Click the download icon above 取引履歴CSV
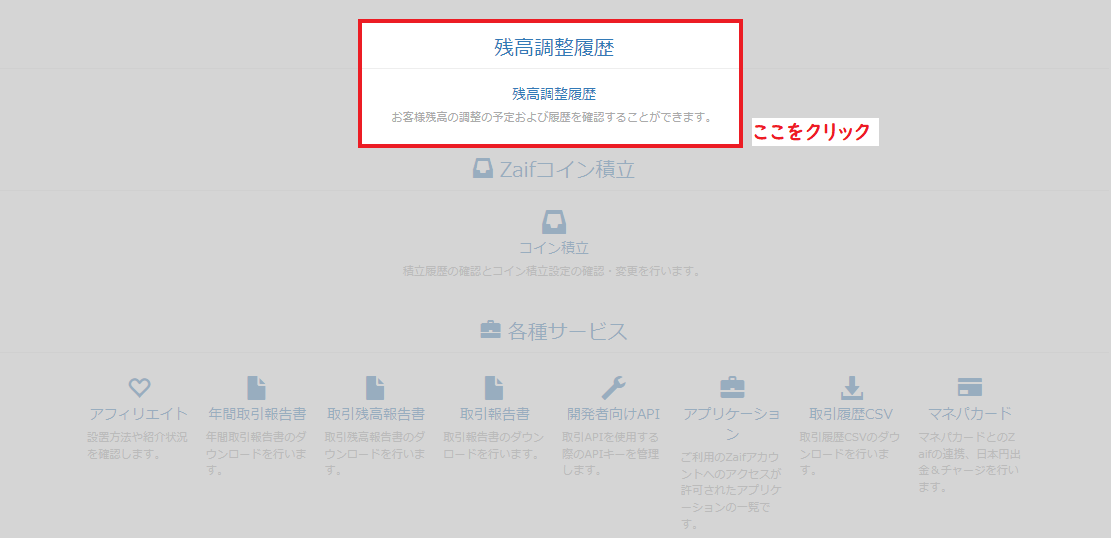The width and height of the screenshot is (1111, 538). click(x=851, y=388)
